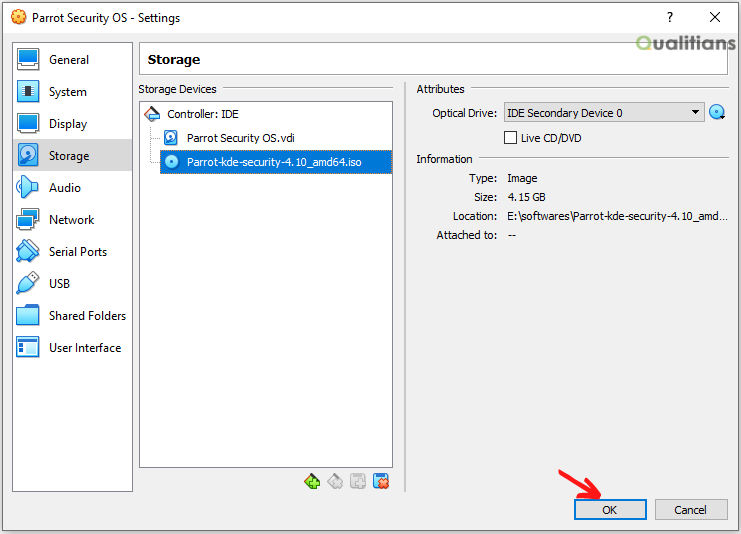Click the Cancel button
Viewport: 741px width, 534px height.
tap(691, 510)
